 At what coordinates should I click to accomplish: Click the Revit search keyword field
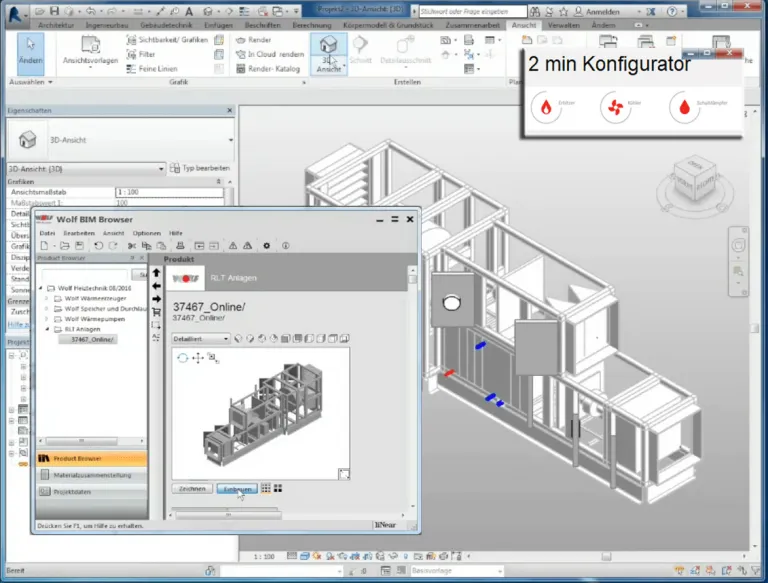(x=472, y=11)
